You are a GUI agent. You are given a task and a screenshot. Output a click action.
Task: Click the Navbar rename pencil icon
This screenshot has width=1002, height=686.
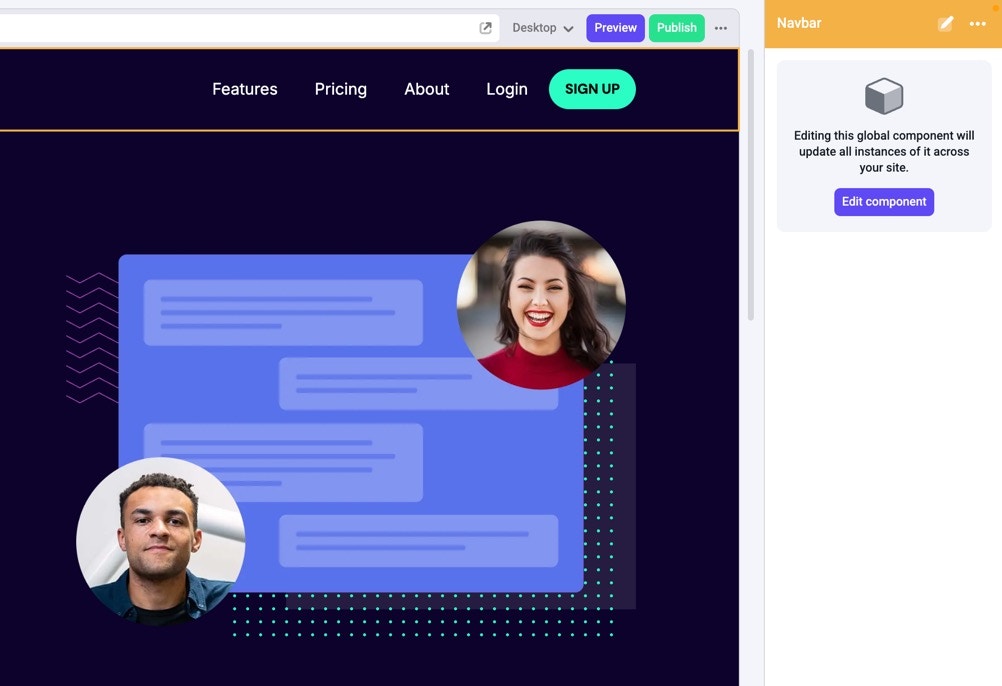point(945,24)
